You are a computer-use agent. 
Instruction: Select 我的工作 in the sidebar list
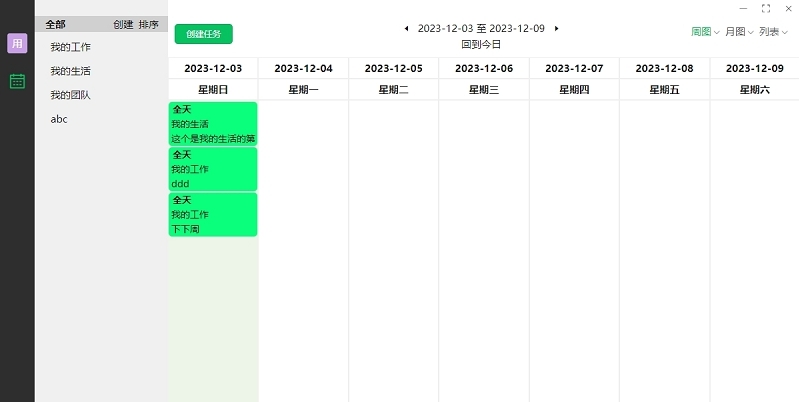[x=70, y=47]
